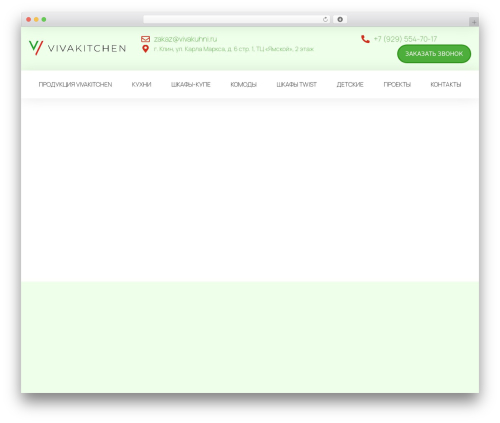Click the red close window dot

[x=29, y=19]
